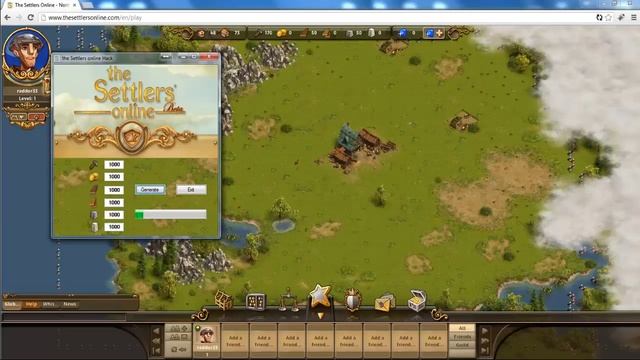Click the green progress bar in hack window
The width and height of the screenshot is (640, 360).
point(171,214)
